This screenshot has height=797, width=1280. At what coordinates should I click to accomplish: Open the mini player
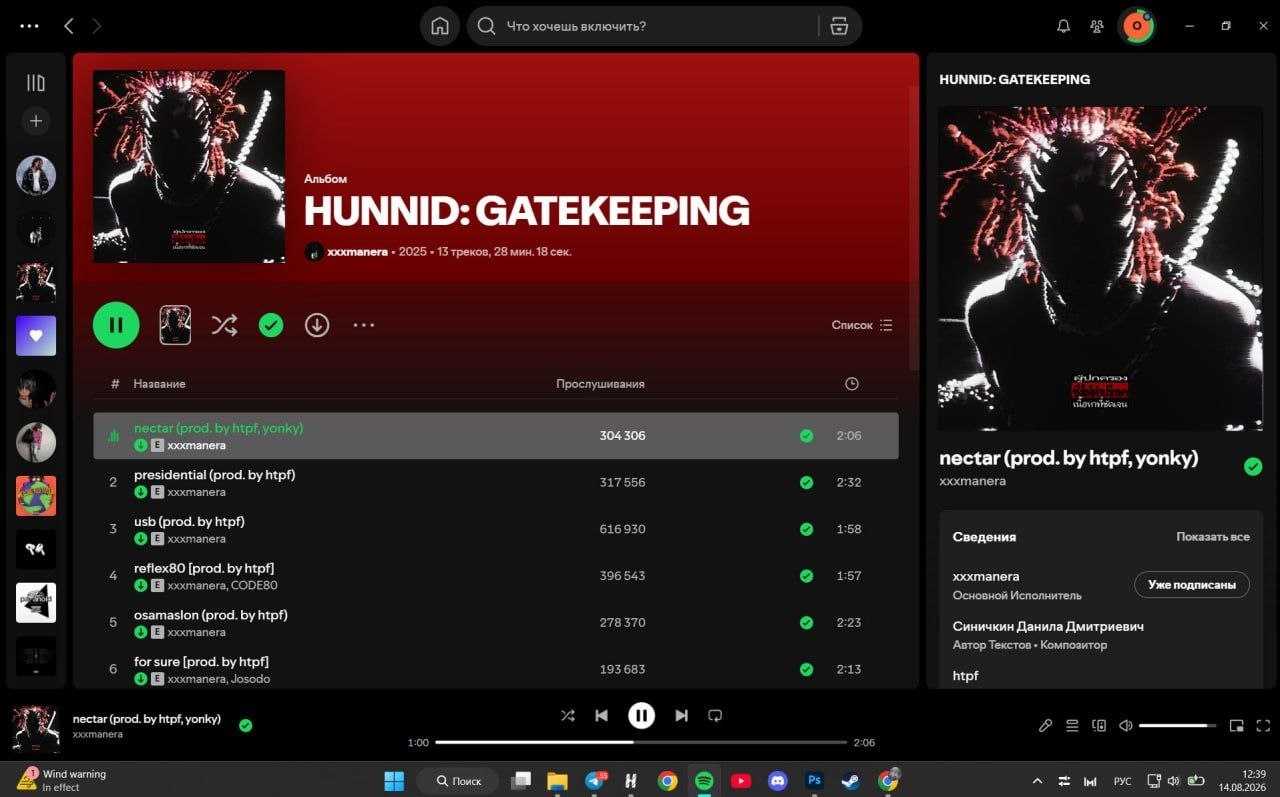(x=1237, y=726)
